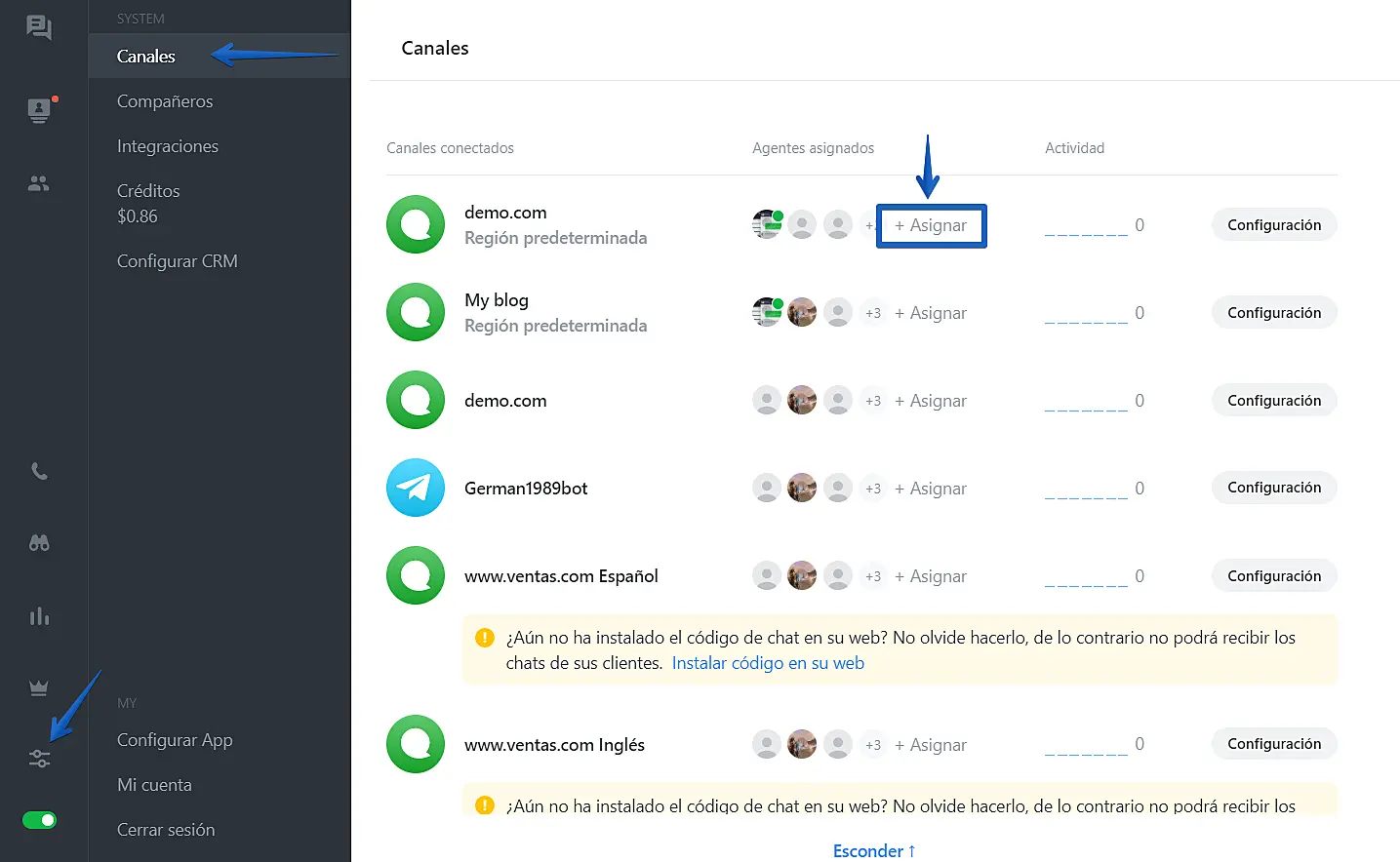Click the channel icon for www.ventas.com Español
The image size is (1400, 862).
(x=416, y=575)
